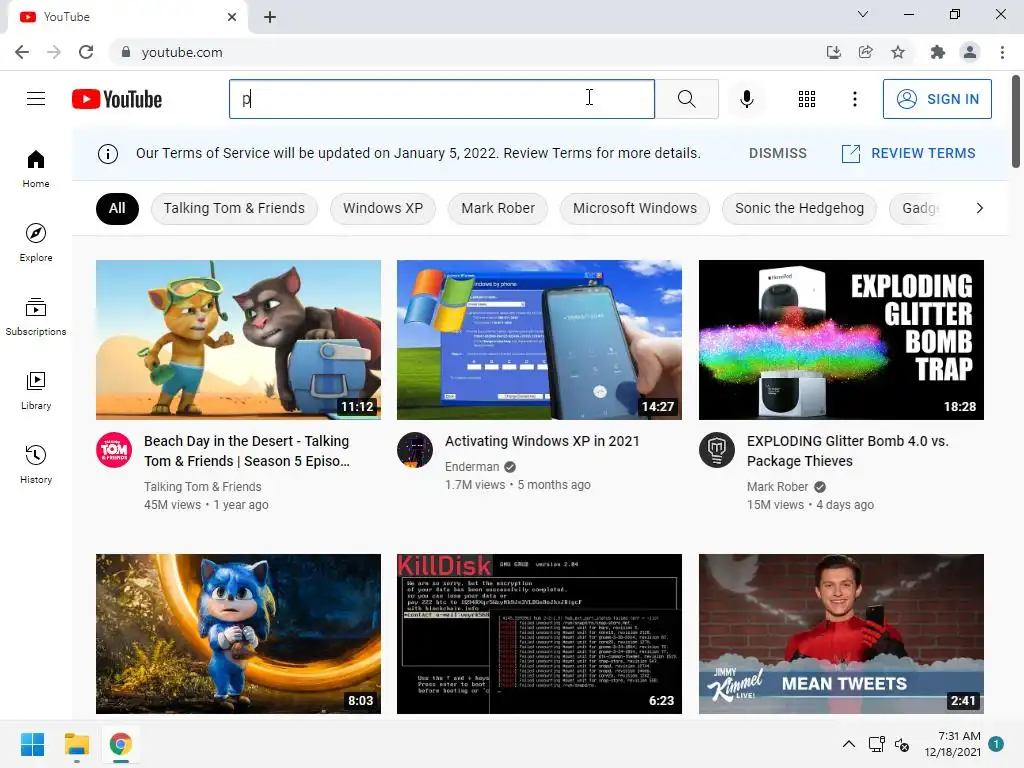Viewport: 1024px width, 768px height.
Task: Click the Mark Rober channel avatar
Action: [x=716, y=450]
